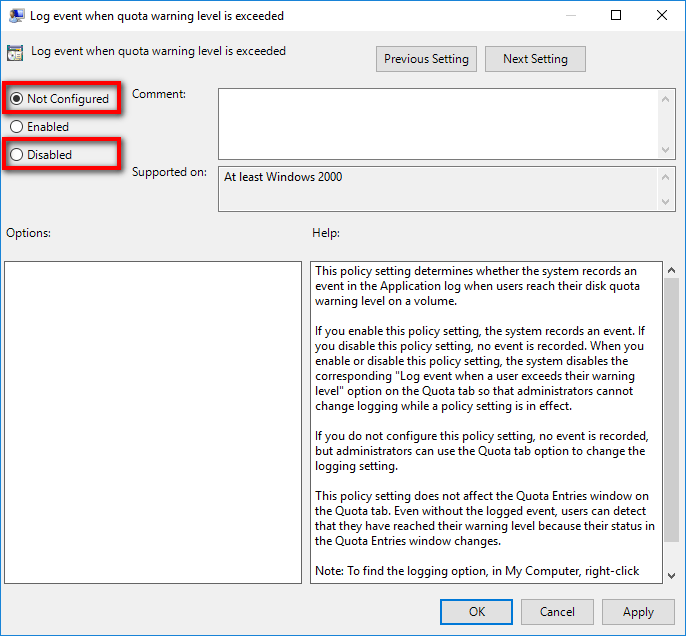Click the 'Supported on:' label
686x636 pixels.
169,172
